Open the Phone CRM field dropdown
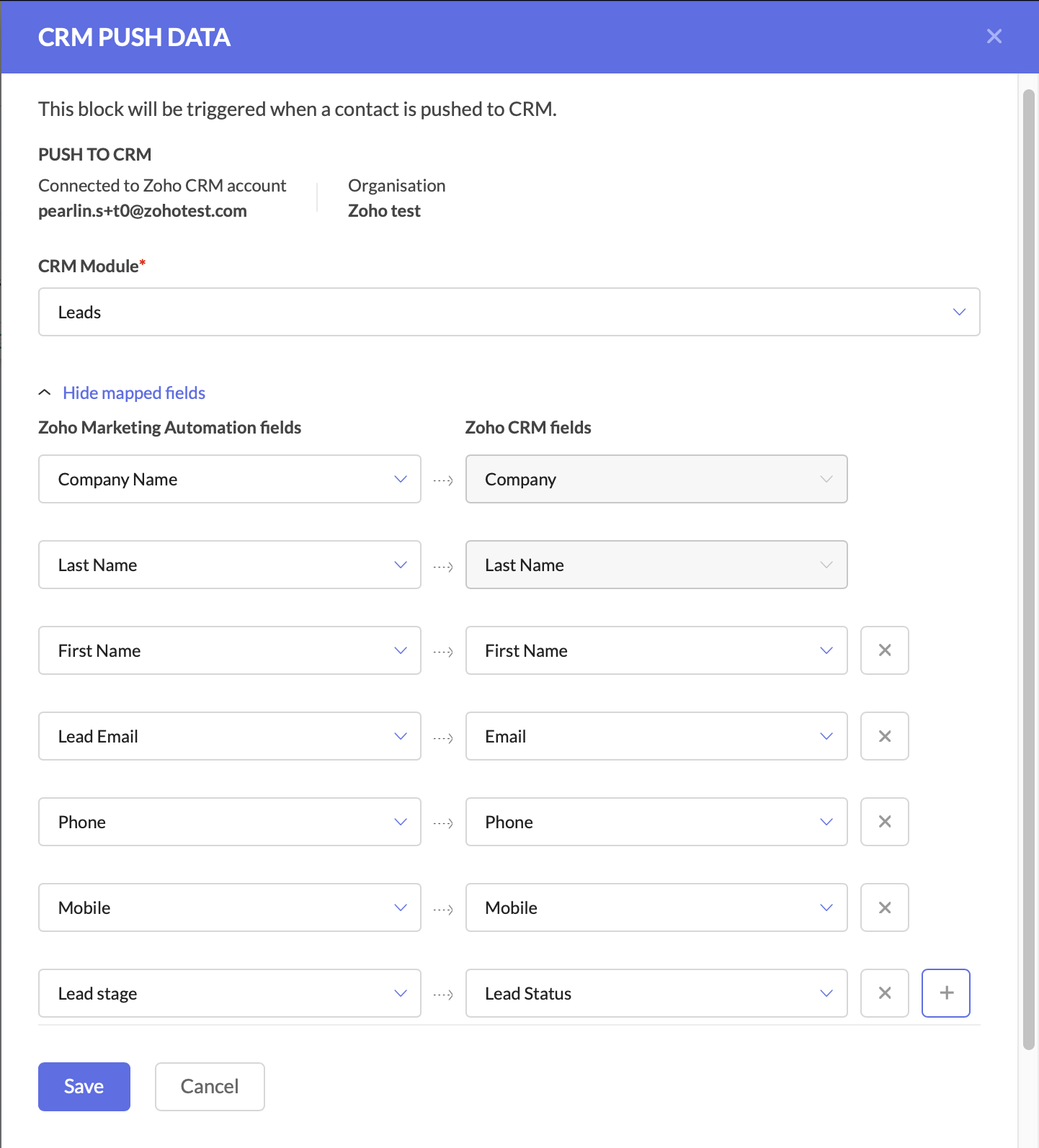This screenshot has width=1039, height=1148. 656,822
